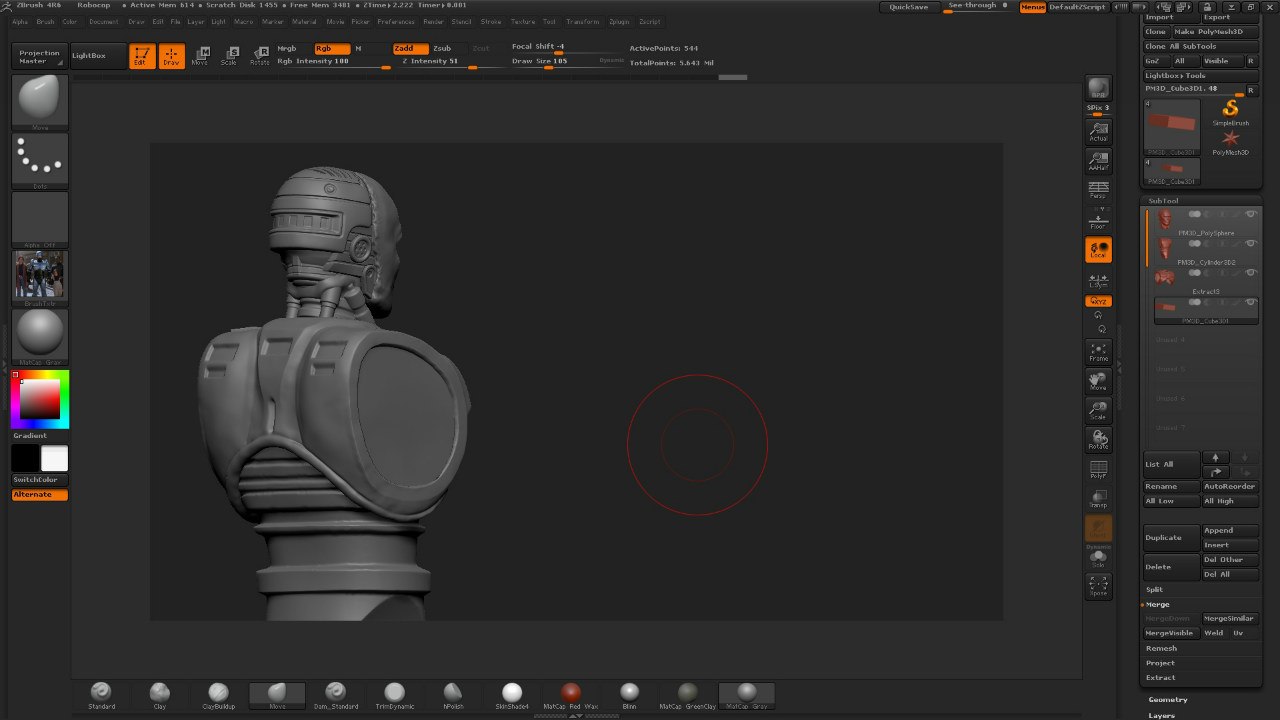
Task: Set canvas zoom to AAHalf
Action: 1098,161
